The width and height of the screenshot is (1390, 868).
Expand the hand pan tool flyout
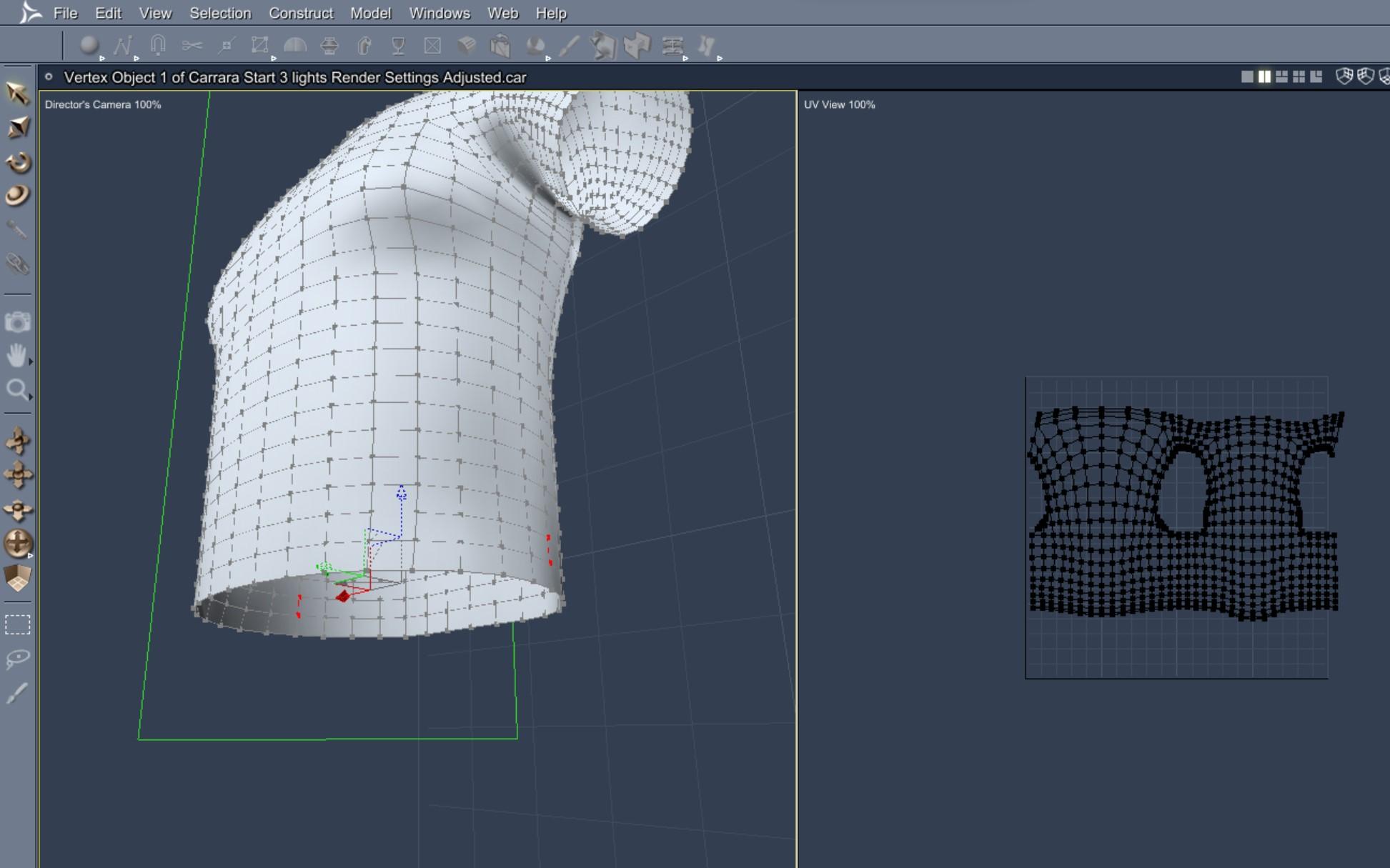point(31,362)
